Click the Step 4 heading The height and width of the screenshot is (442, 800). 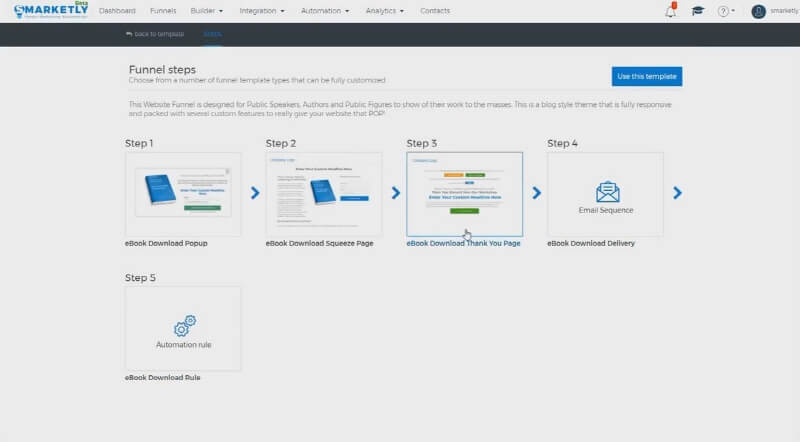click(x=562, y=143)
